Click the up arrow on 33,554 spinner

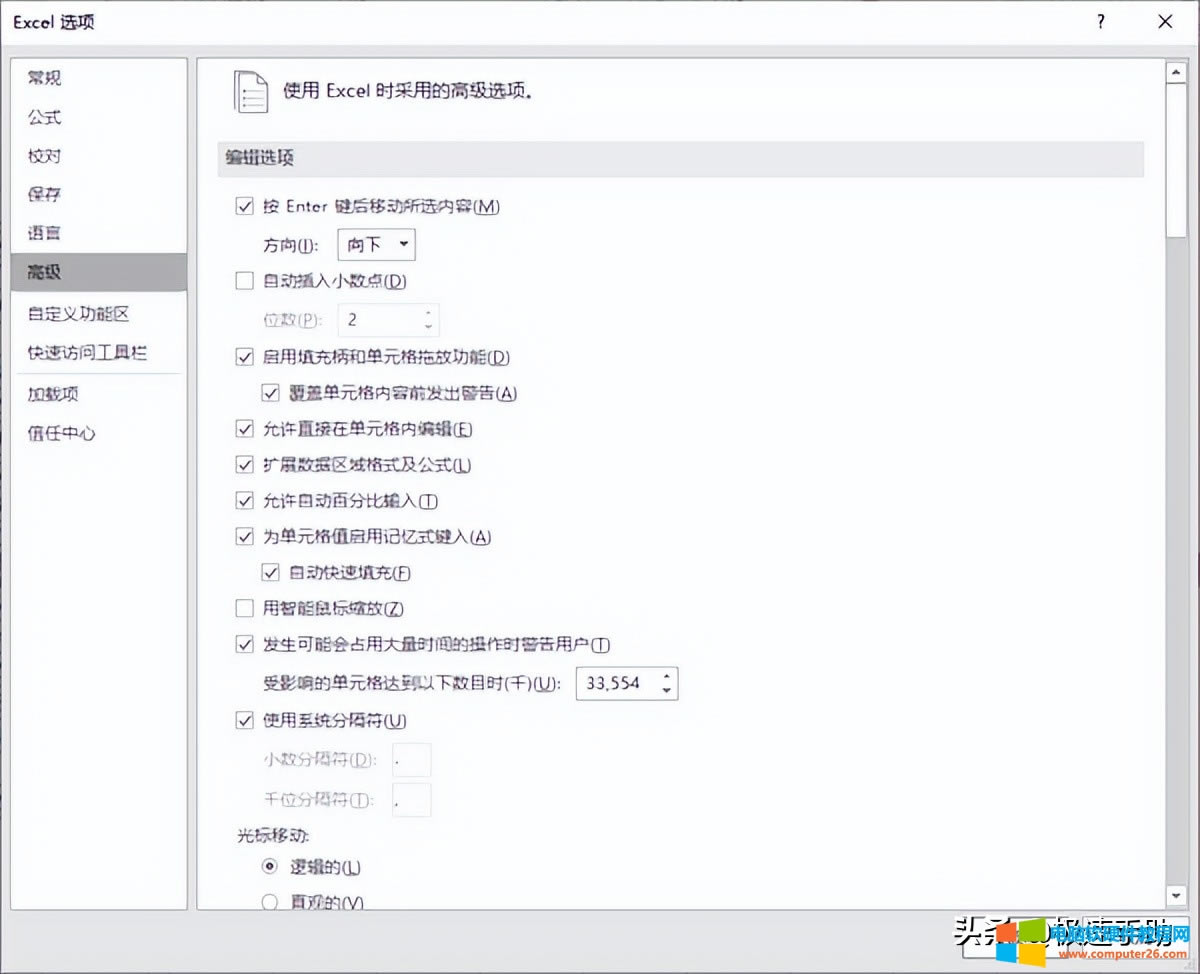[666, 677]
